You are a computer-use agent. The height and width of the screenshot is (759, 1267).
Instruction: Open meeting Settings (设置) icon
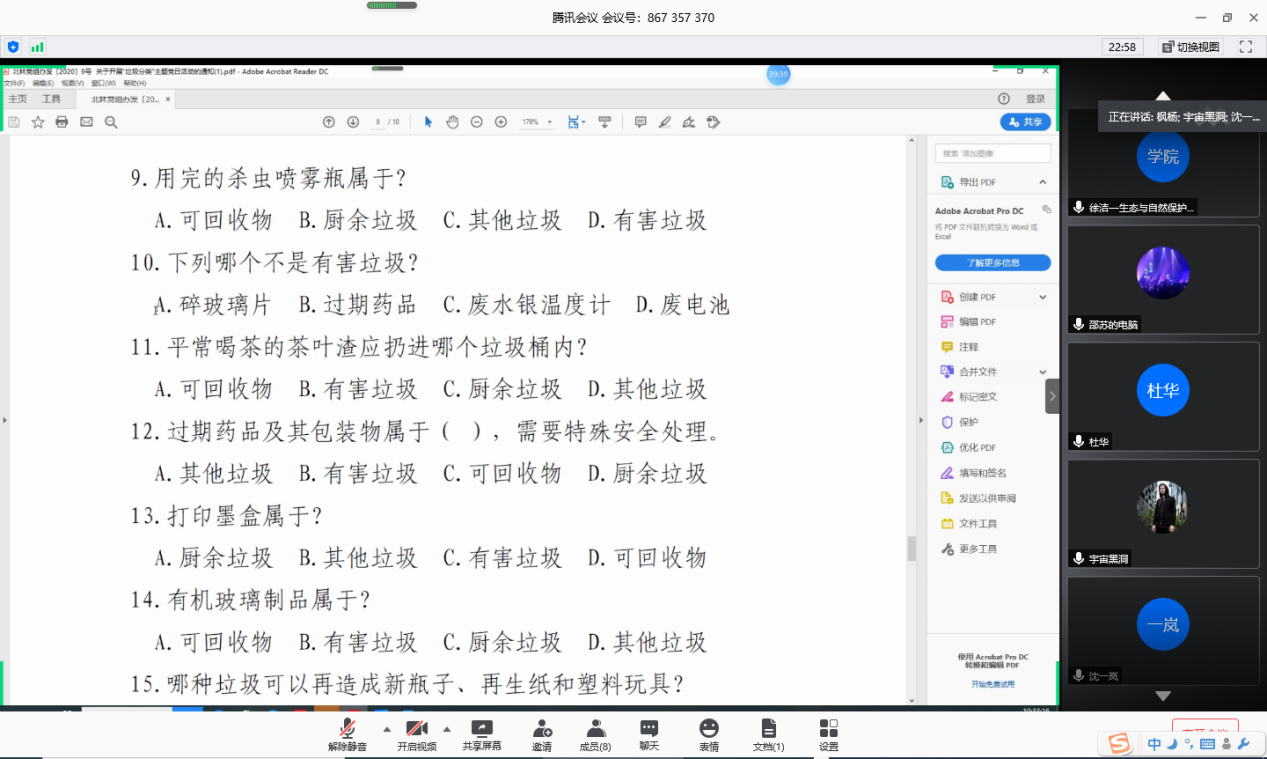[x=828, y=730]
